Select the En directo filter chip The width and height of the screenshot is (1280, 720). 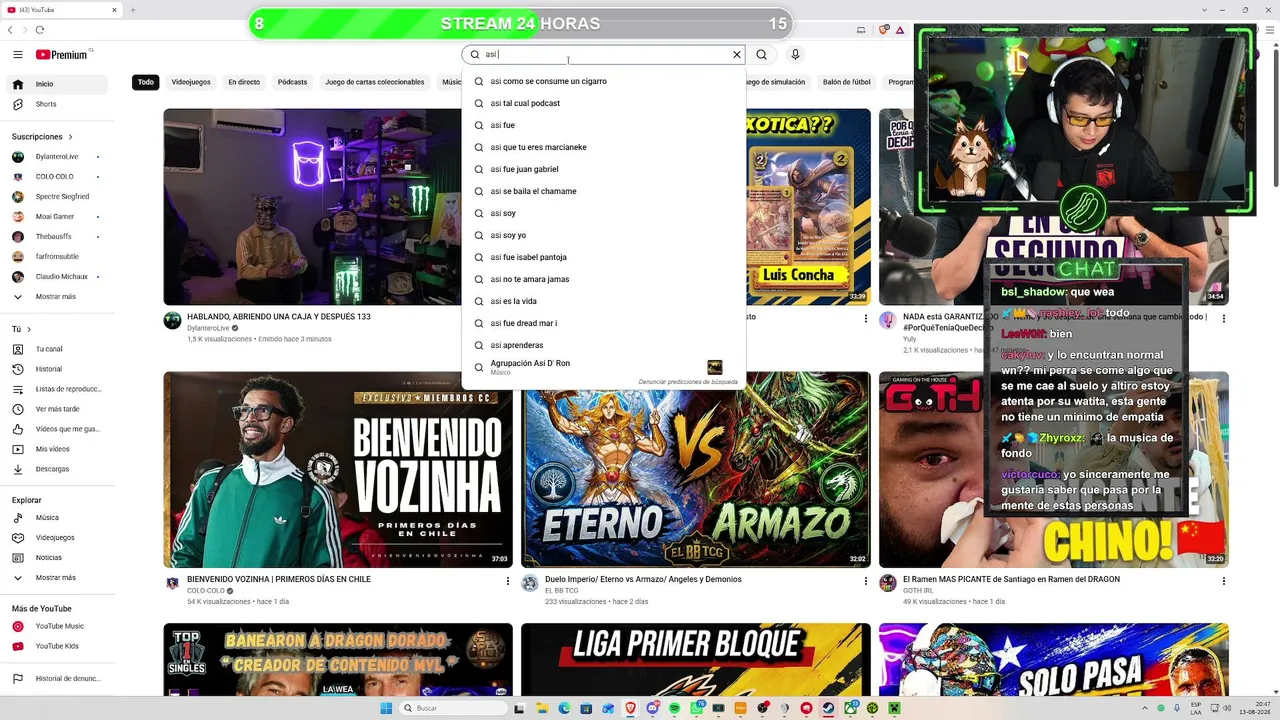pos(244,82)
